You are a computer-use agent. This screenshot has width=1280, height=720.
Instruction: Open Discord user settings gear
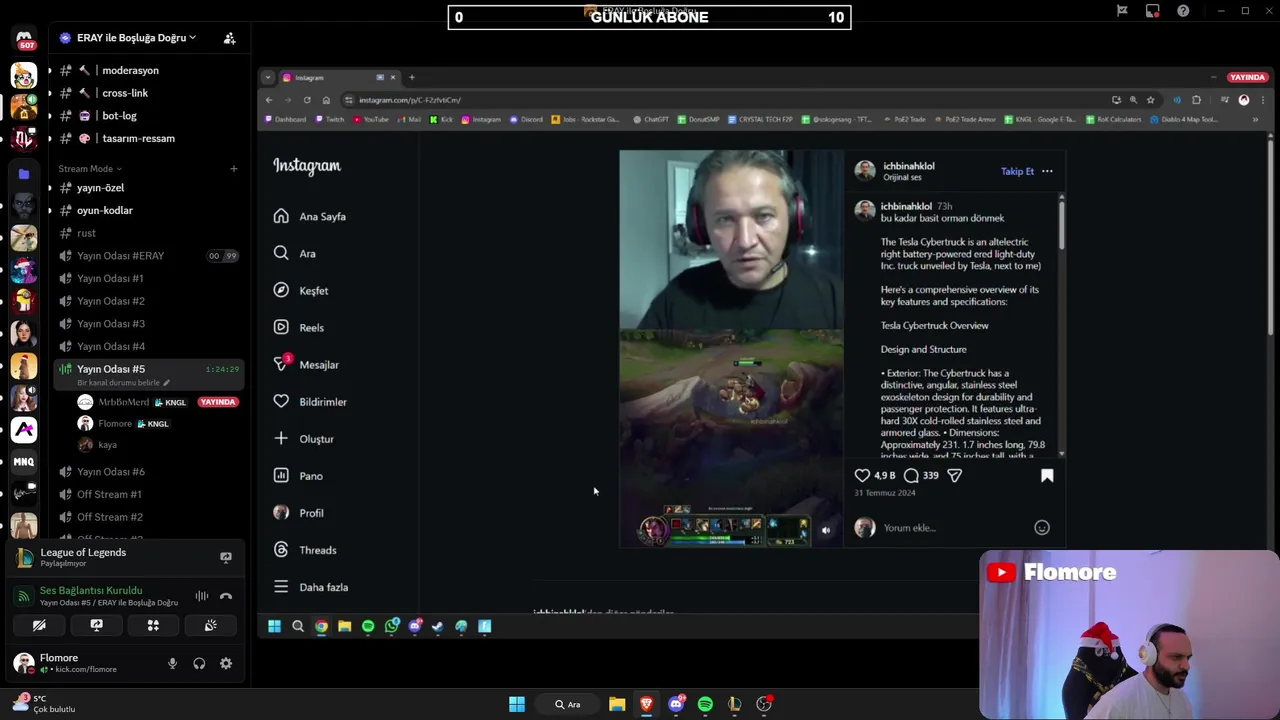[226, 663]
